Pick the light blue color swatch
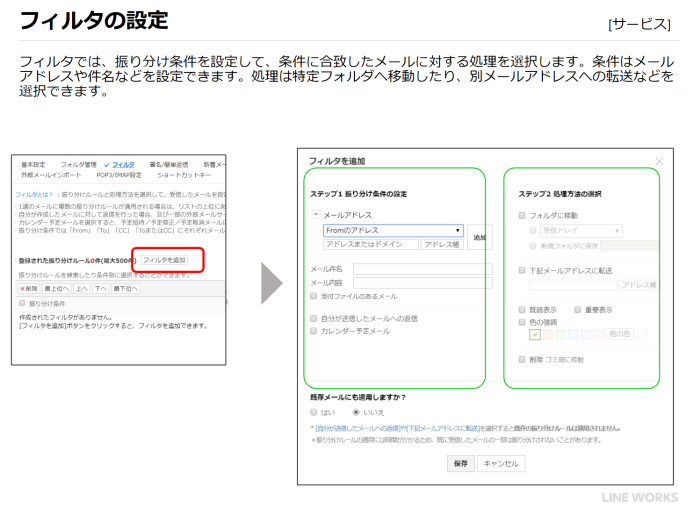This screenshot has height=508, width=700. (572, 334)
